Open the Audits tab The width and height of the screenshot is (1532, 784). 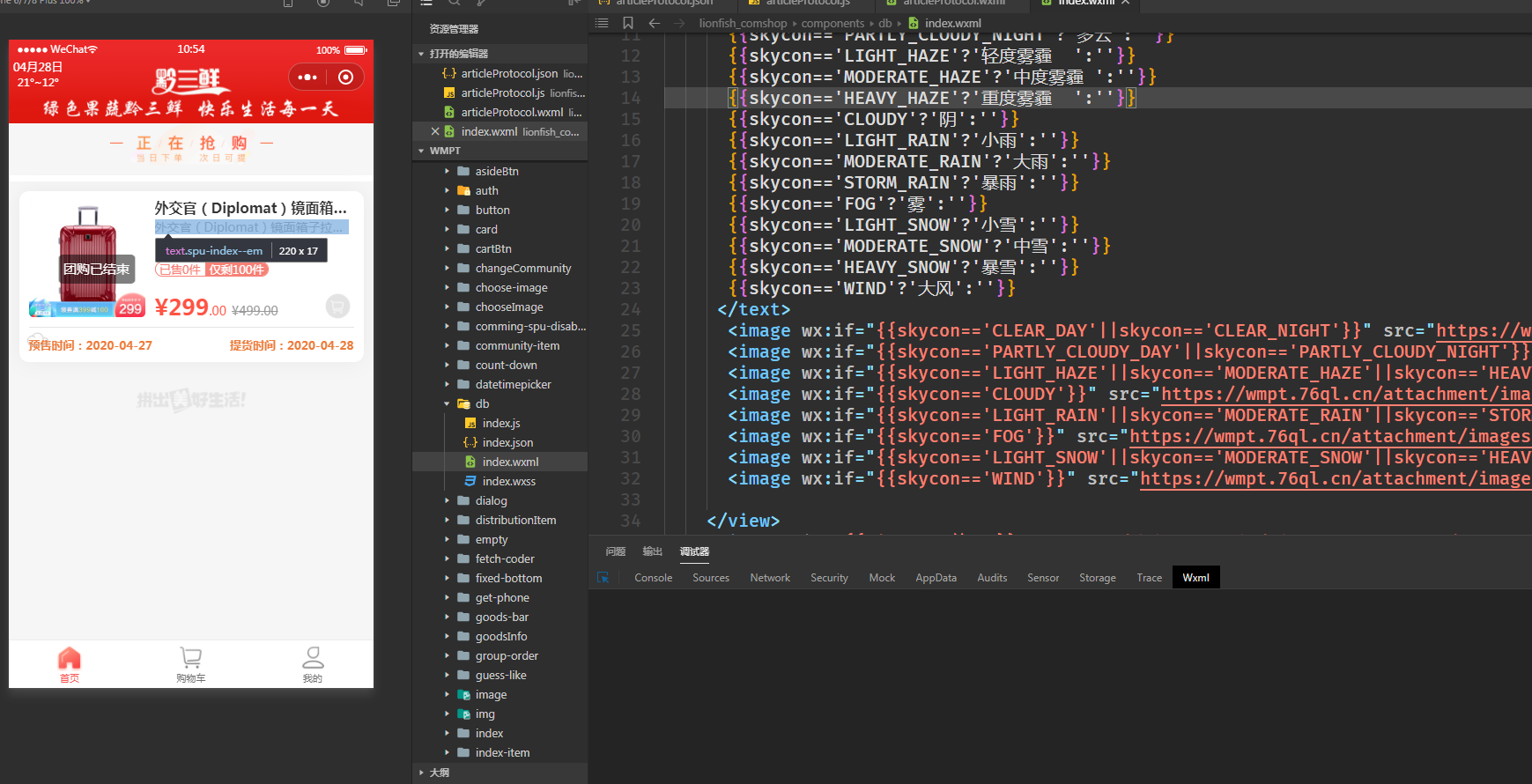coord(992,578)
